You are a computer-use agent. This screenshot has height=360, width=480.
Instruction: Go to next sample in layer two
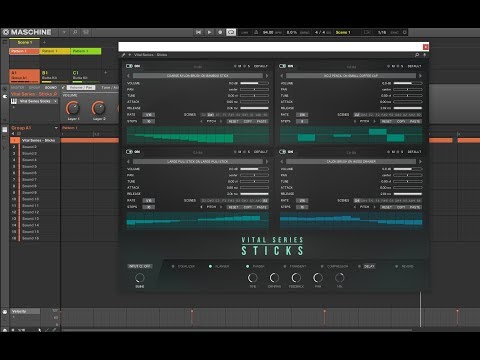coord(420,76)
